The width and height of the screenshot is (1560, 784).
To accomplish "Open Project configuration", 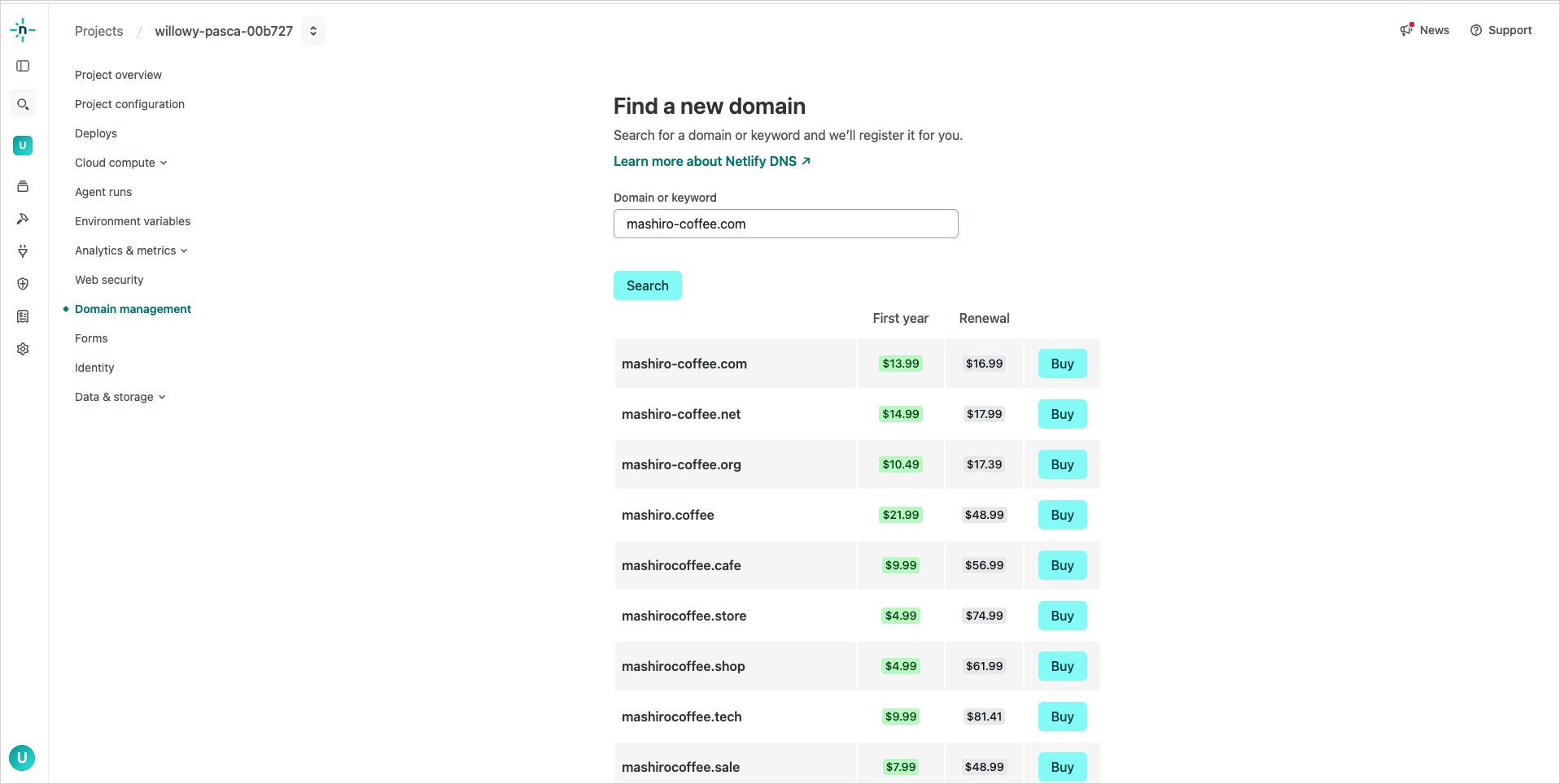I will pyautogui.click(x=129, y=104).
